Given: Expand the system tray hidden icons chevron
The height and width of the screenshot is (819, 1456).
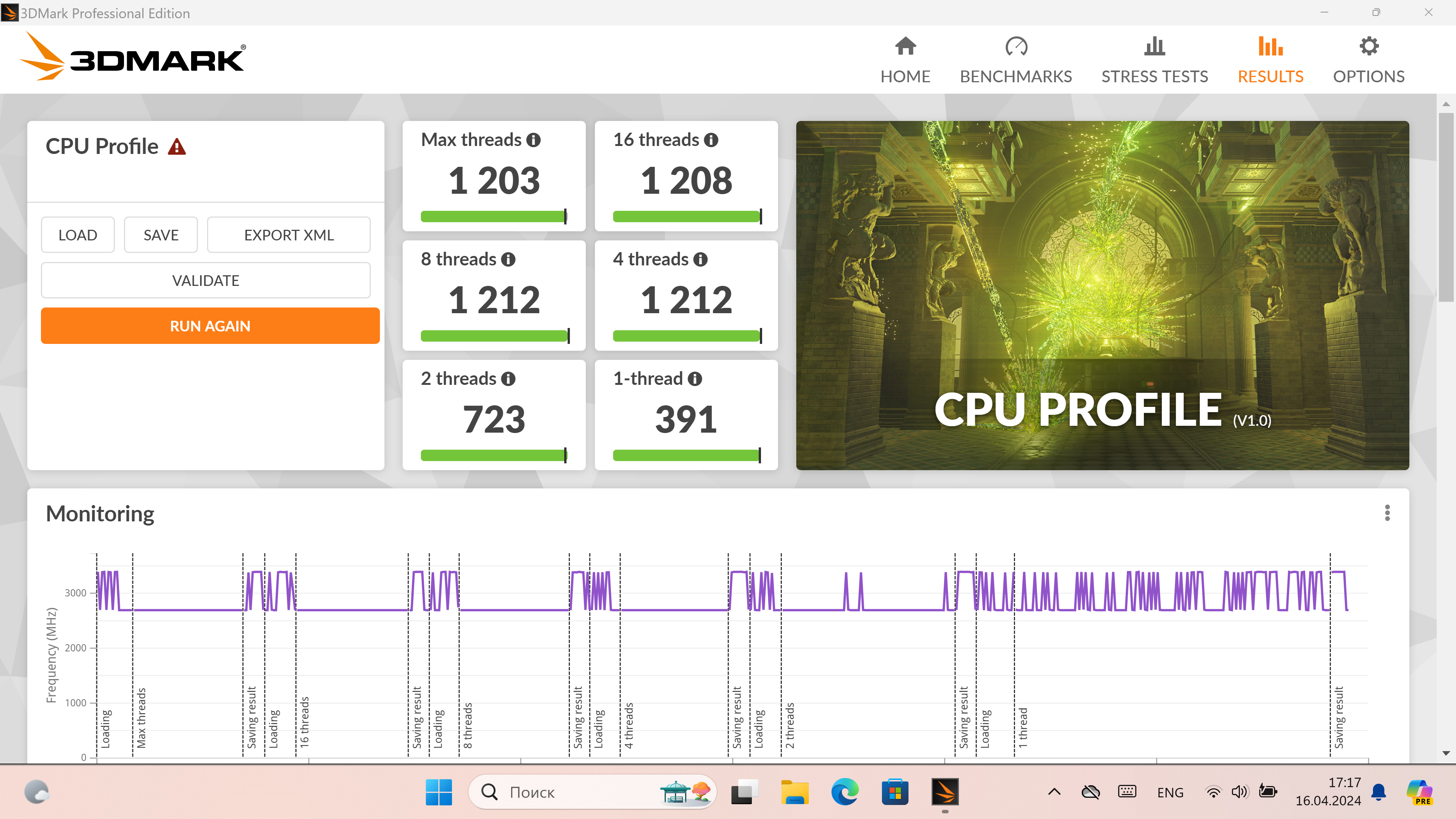Looking at the screenshot, I should [x=1054, y=792].
